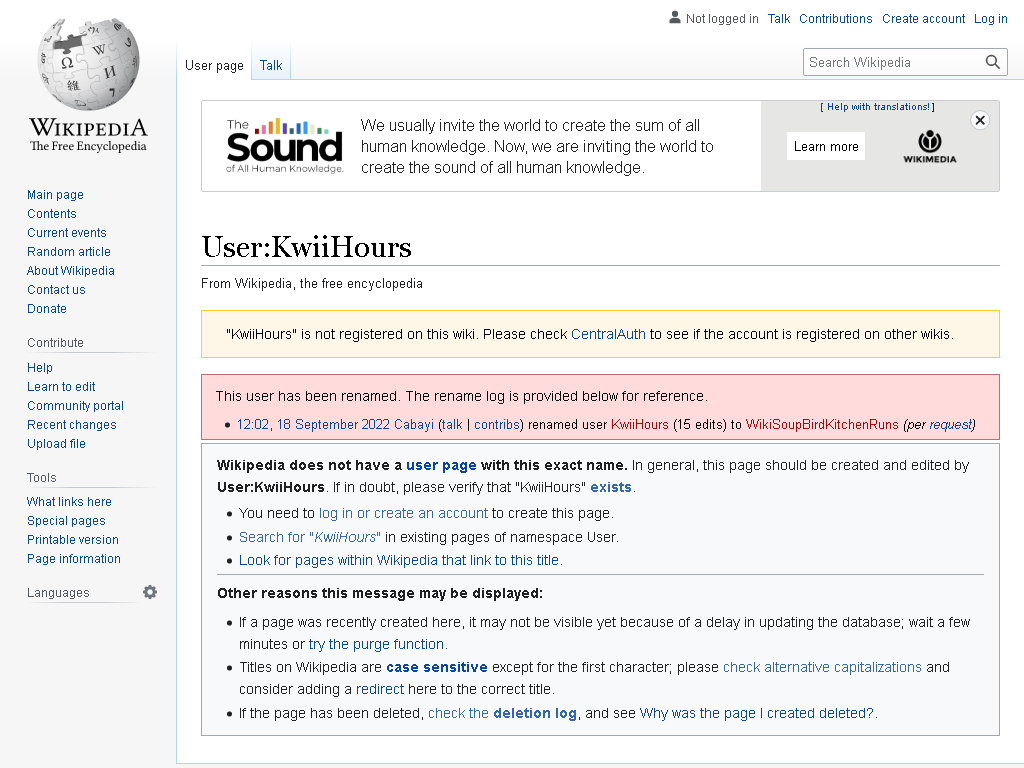This screenshot has height=768, width=1024.
Task: Close the Sound banner
Action: coord(980,120)
